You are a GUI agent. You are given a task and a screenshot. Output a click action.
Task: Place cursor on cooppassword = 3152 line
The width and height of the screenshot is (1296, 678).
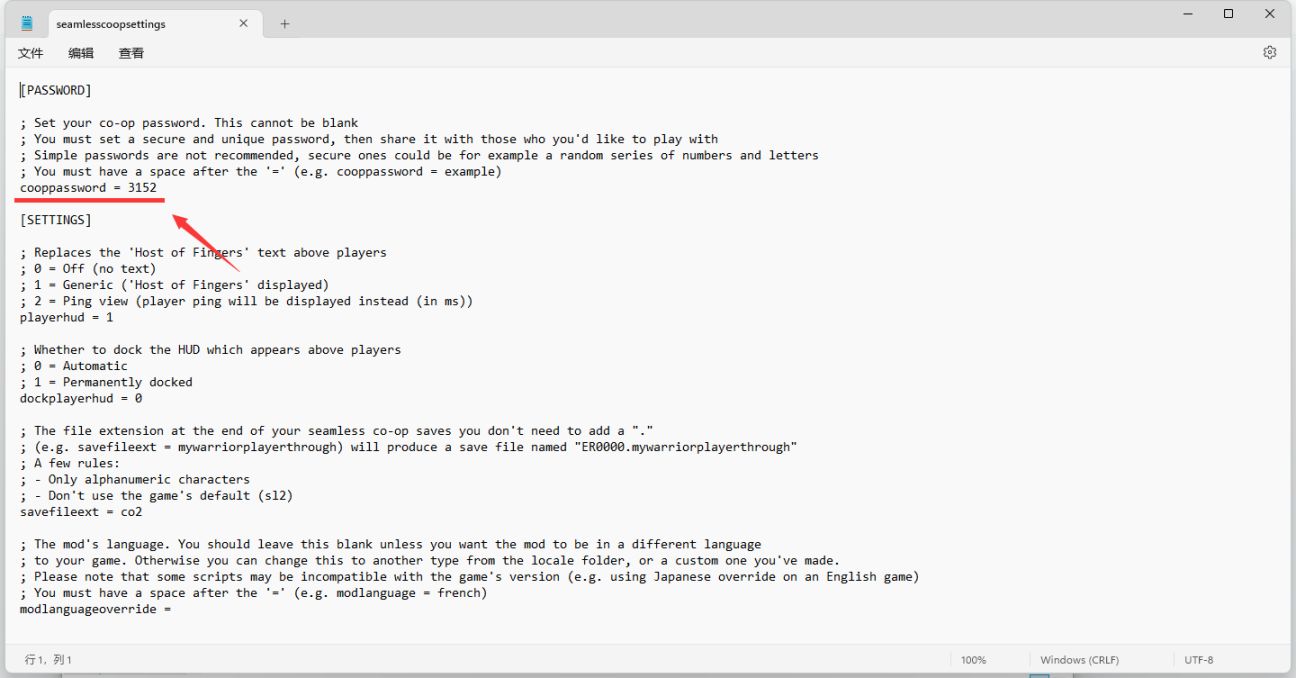click(88, 188)
